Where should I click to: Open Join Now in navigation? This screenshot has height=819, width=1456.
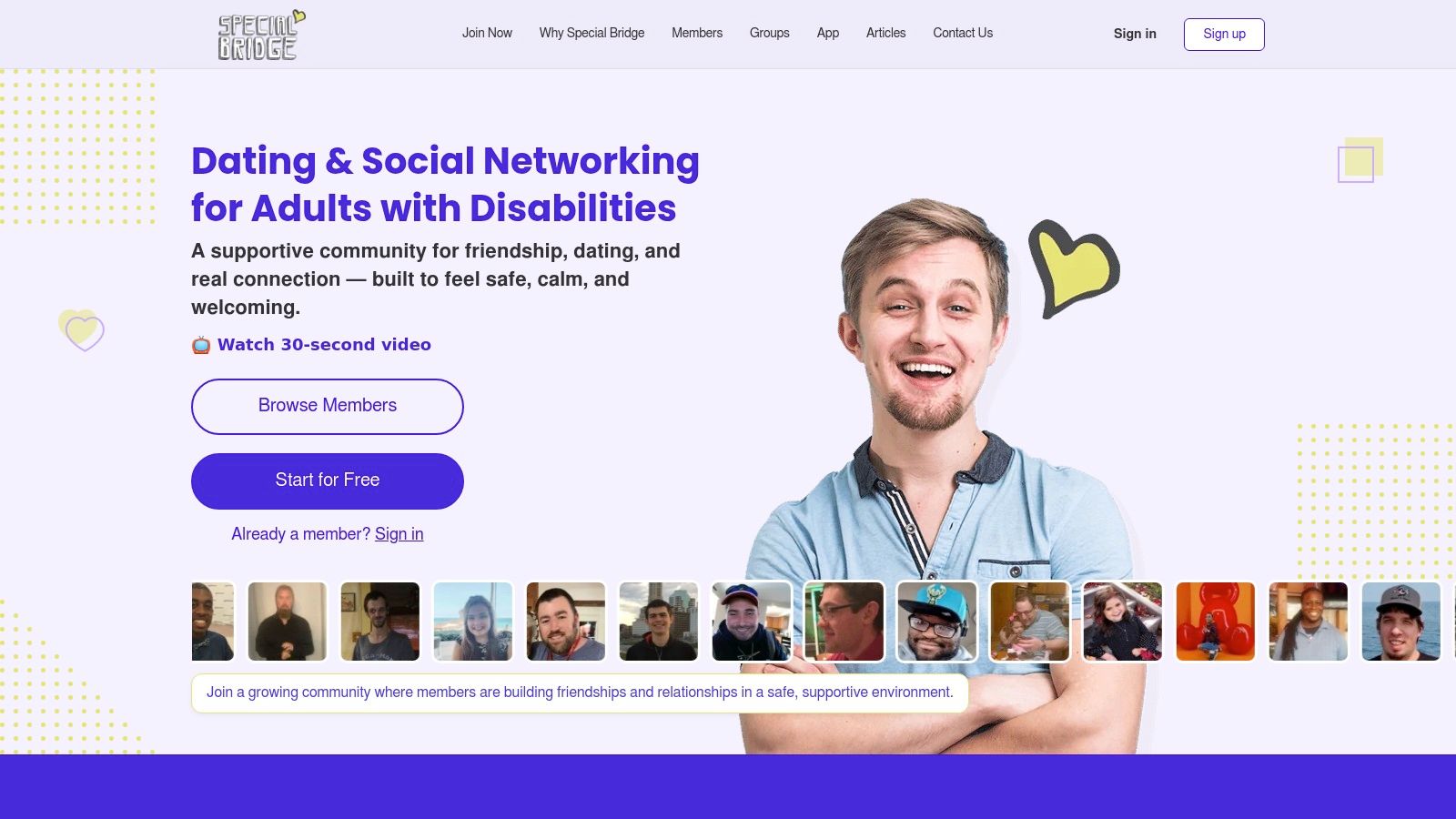pos(487,33)
